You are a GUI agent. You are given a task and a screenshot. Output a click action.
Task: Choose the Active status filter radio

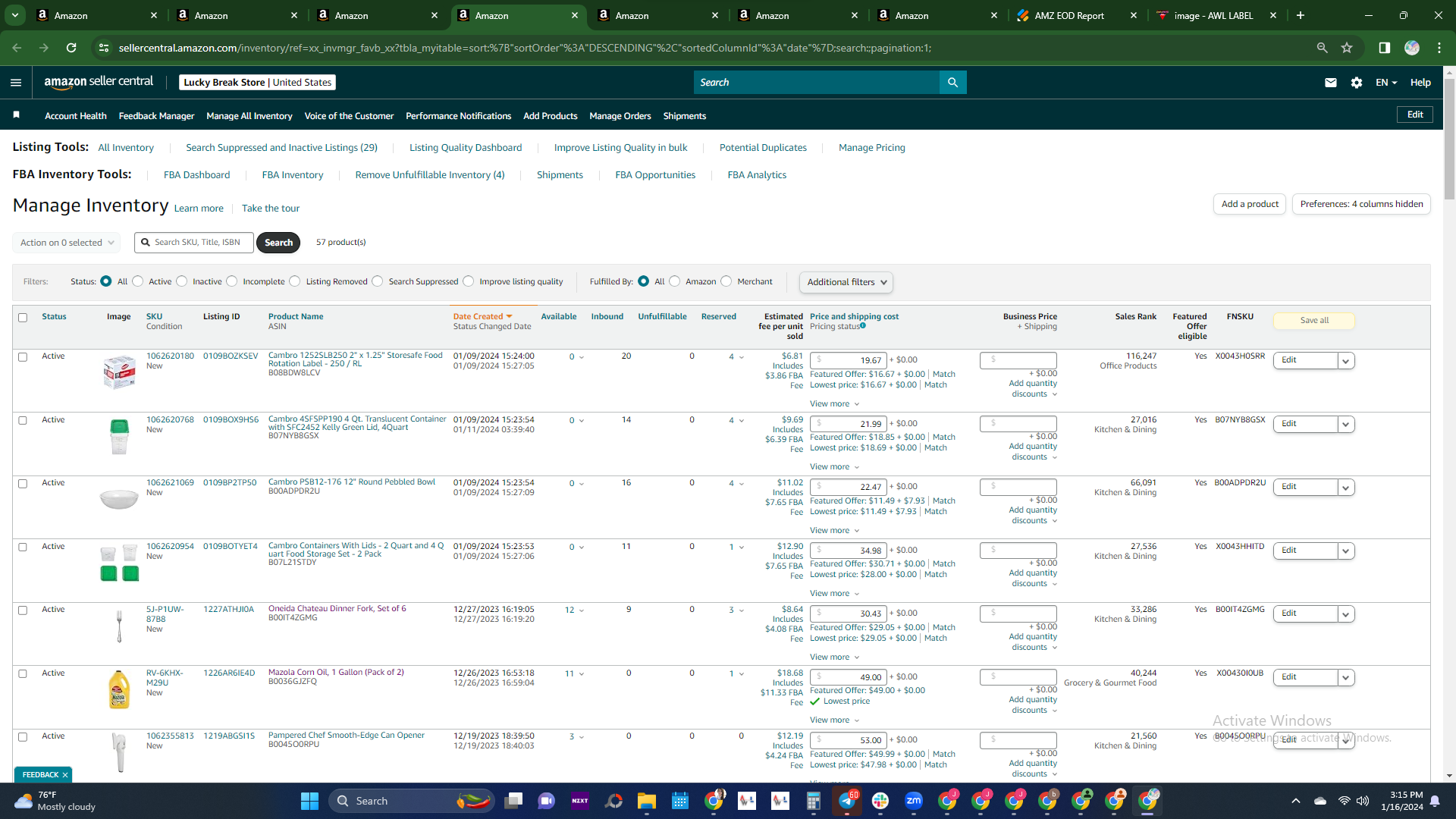coord(138,281)
